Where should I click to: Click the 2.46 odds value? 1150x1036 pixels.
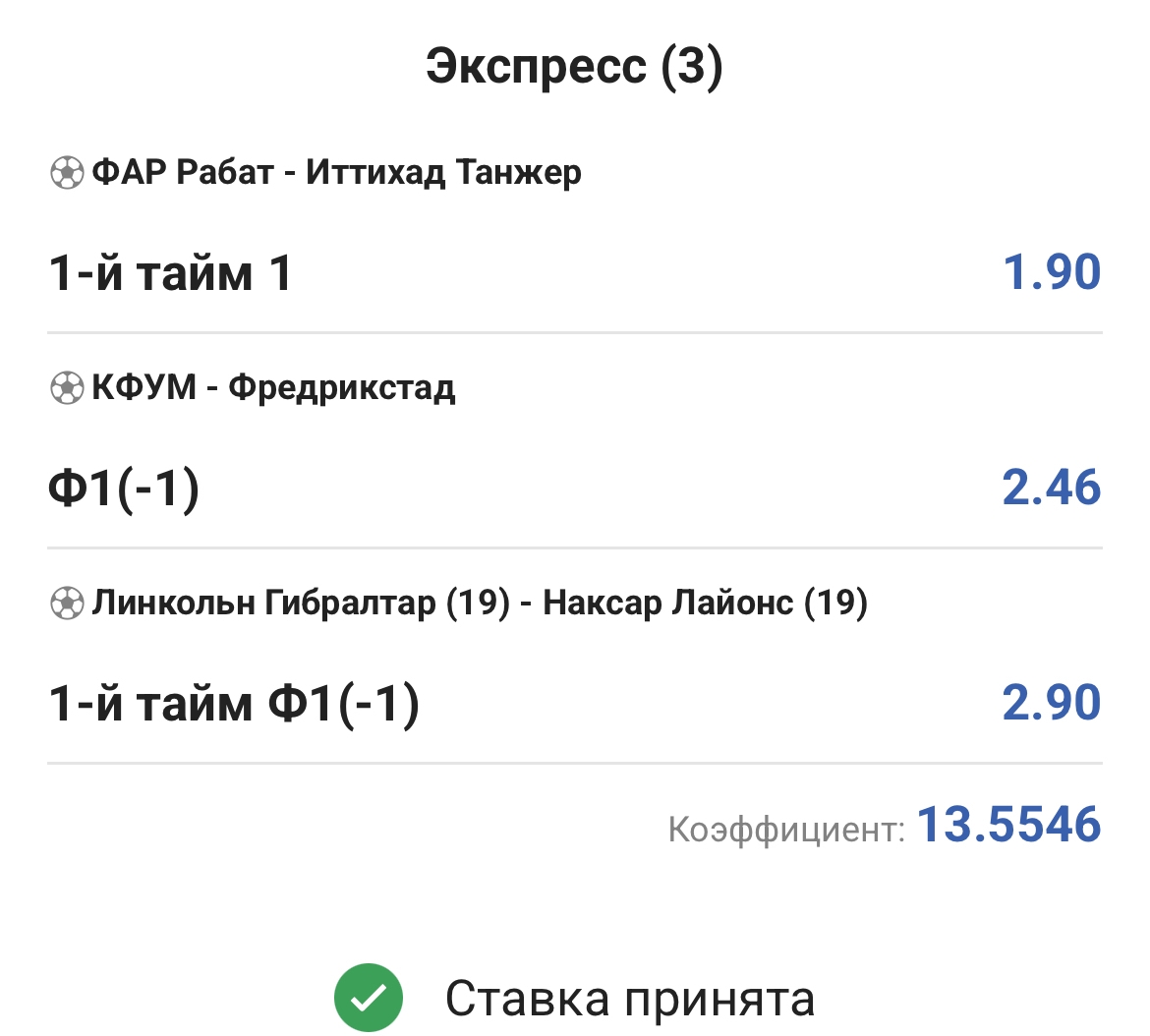(1051, 488)
